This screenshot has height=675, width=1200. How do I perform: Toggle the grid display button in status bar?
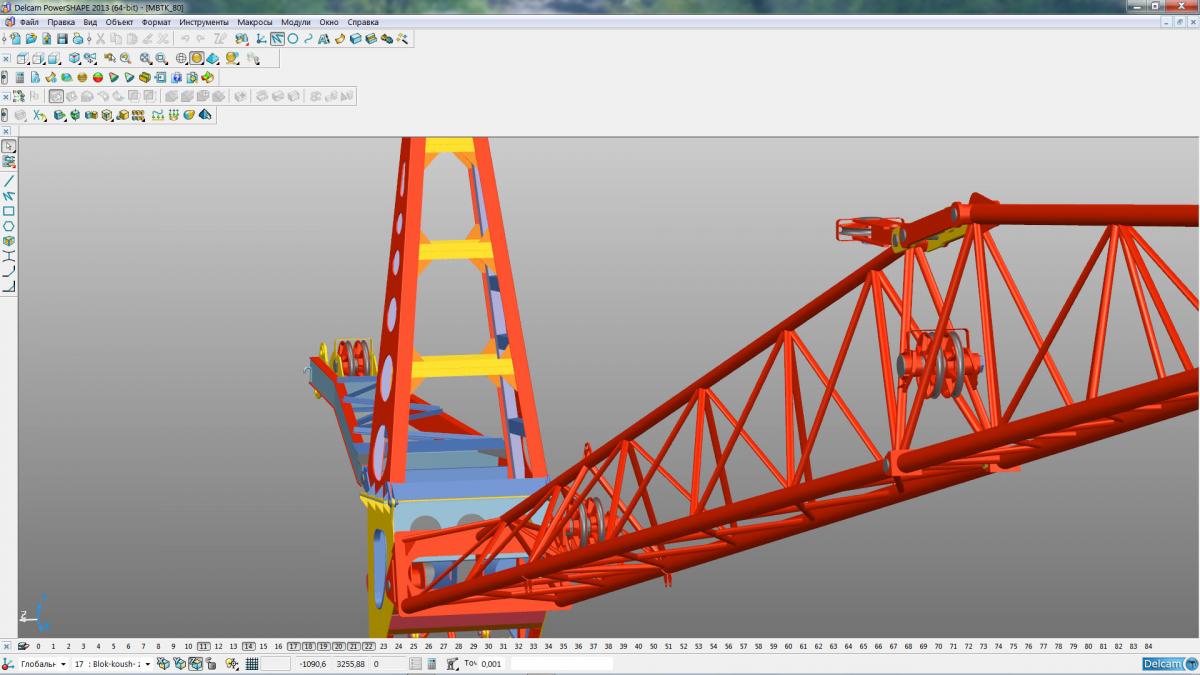point(252,663)
